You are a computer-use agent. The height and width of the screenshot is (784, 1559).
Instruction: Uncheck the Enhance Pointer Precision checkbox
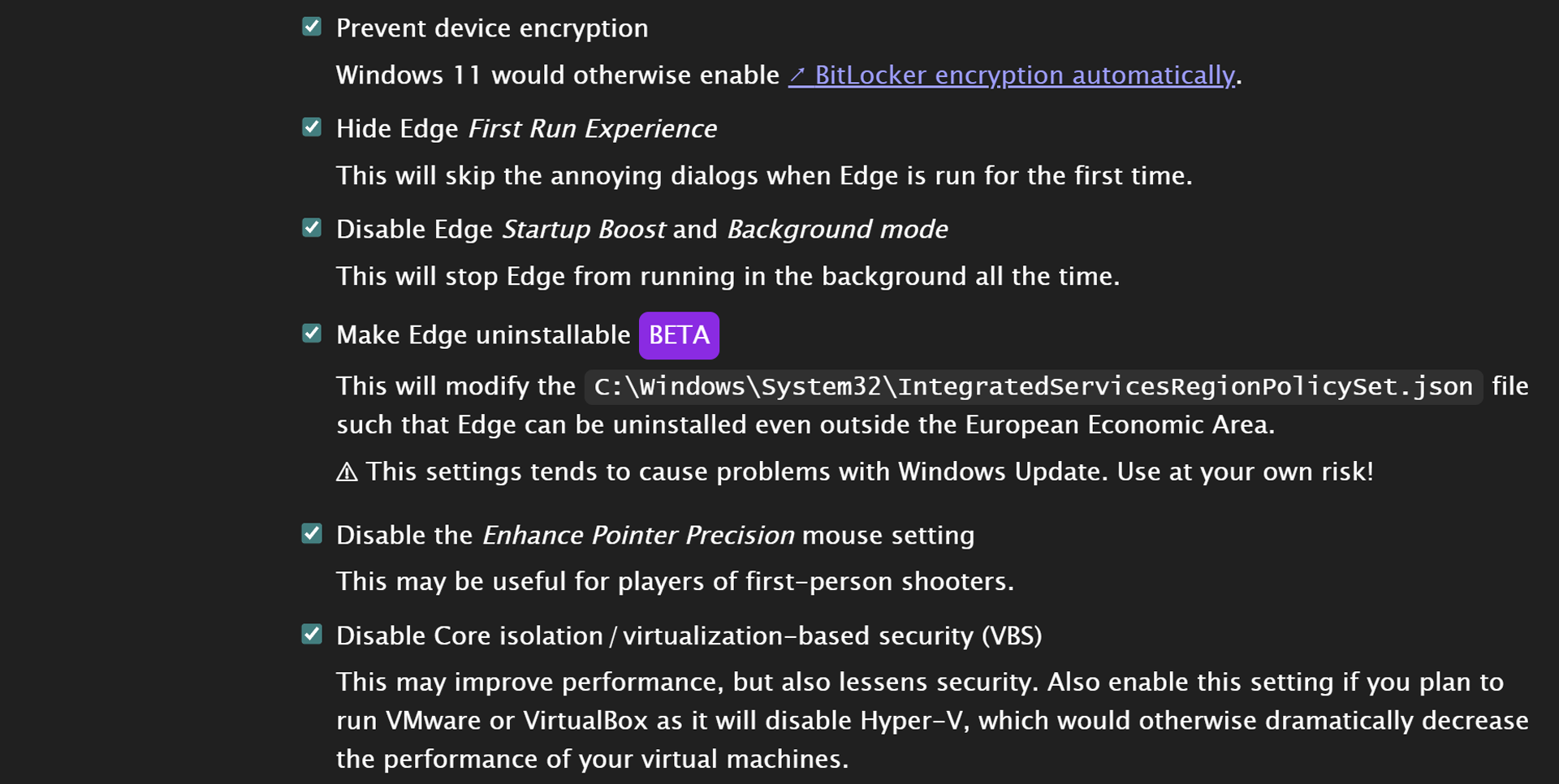coord(312,534)
